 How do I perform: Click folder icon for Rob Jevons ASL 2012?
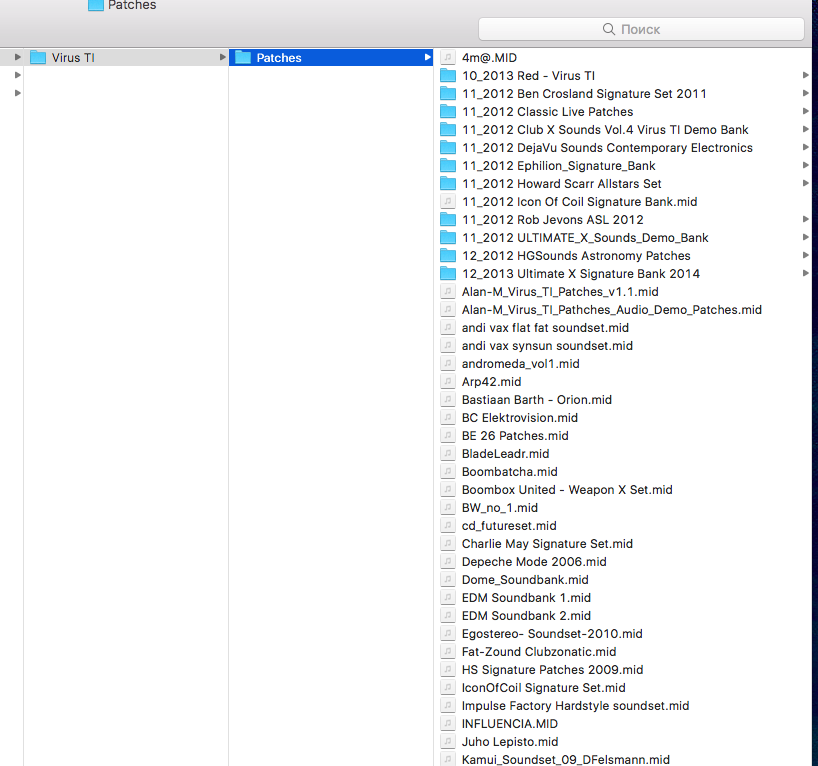click(x=448, y=220)
